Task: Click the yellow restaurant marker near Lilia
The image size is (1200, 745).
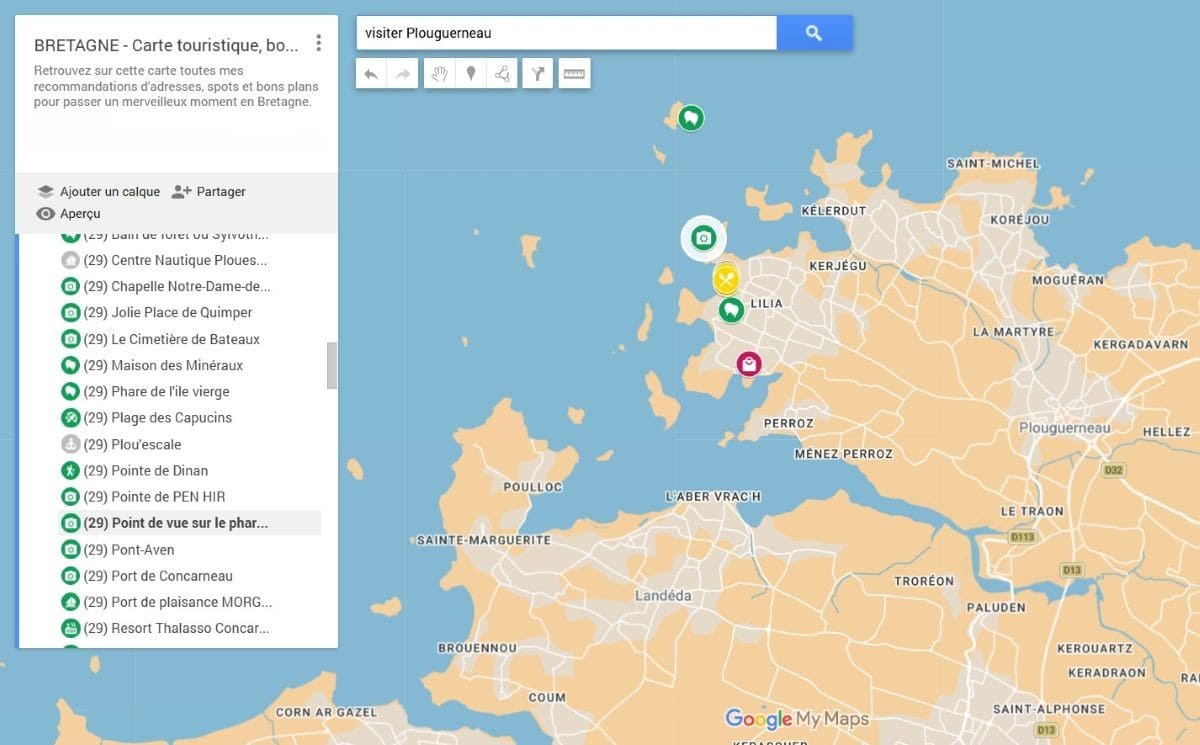Action: tap(726, 279)
